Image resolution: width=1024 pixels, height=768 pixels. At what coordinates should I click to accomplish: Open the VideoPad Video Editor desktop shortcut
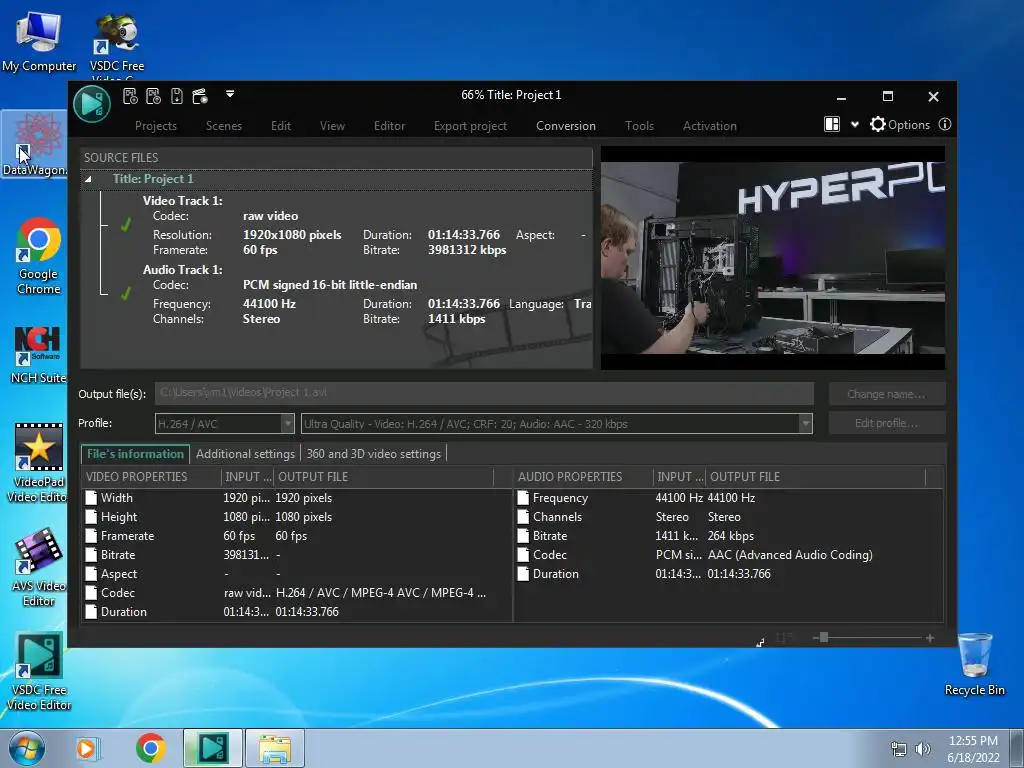37,464
